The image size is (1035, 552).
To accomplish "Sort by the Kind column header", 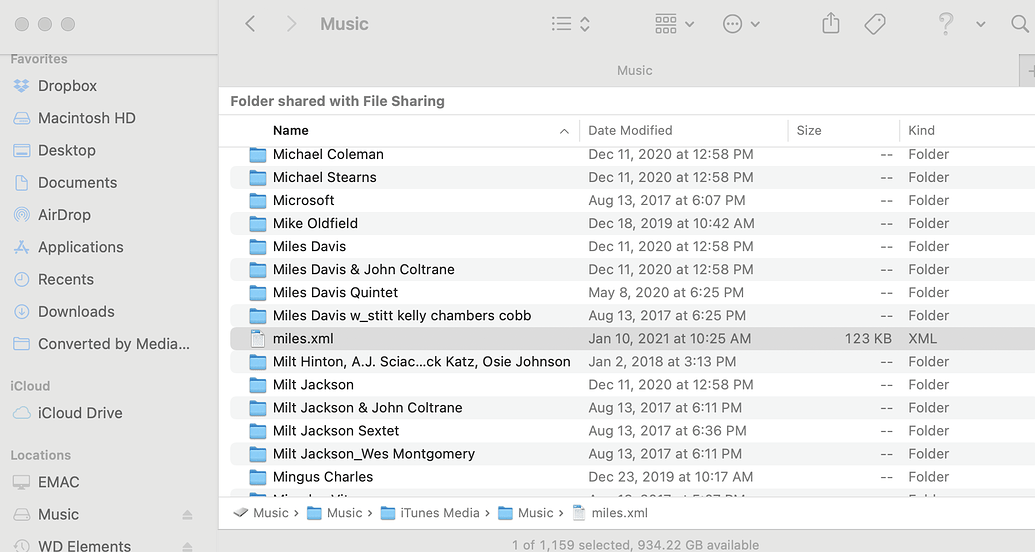I will click(921, 131).
